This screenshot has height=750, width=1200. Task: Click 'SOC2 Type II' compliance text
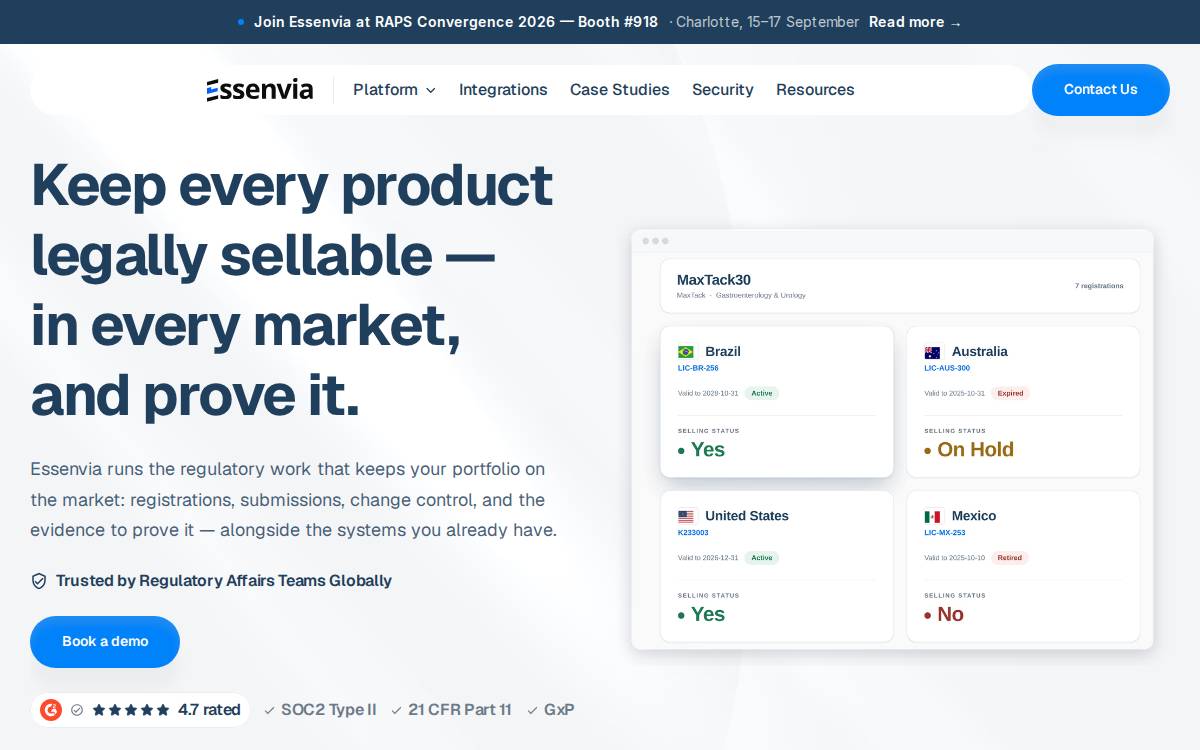tap(329, 710)
